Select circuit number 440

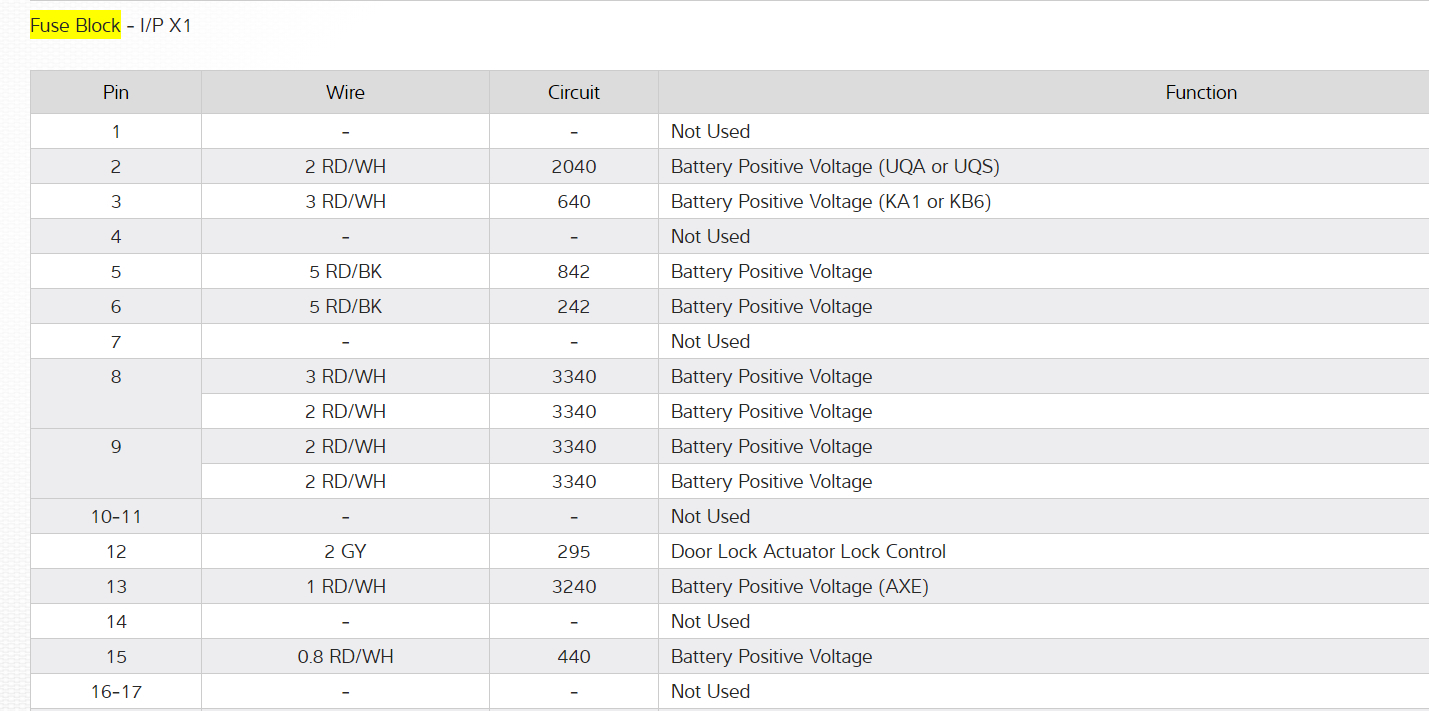tap(574, 657)
